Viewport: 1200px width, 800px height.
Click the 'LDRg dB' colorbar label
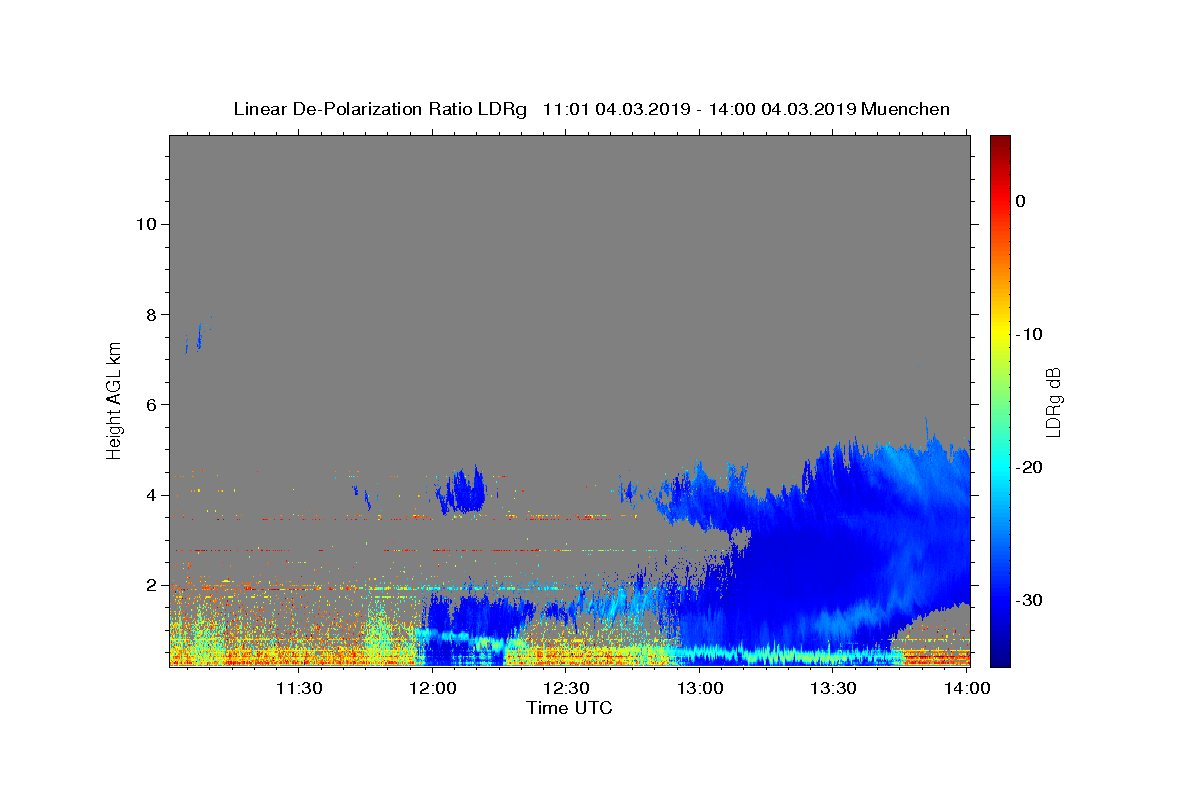point(1053,402)
